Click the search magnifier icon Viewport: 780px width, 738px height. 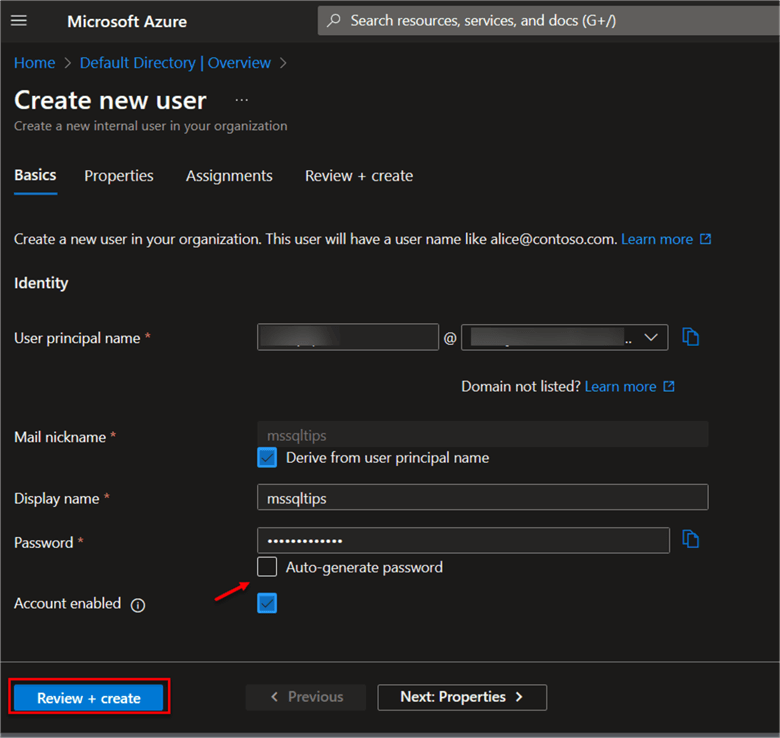[334, 21]
